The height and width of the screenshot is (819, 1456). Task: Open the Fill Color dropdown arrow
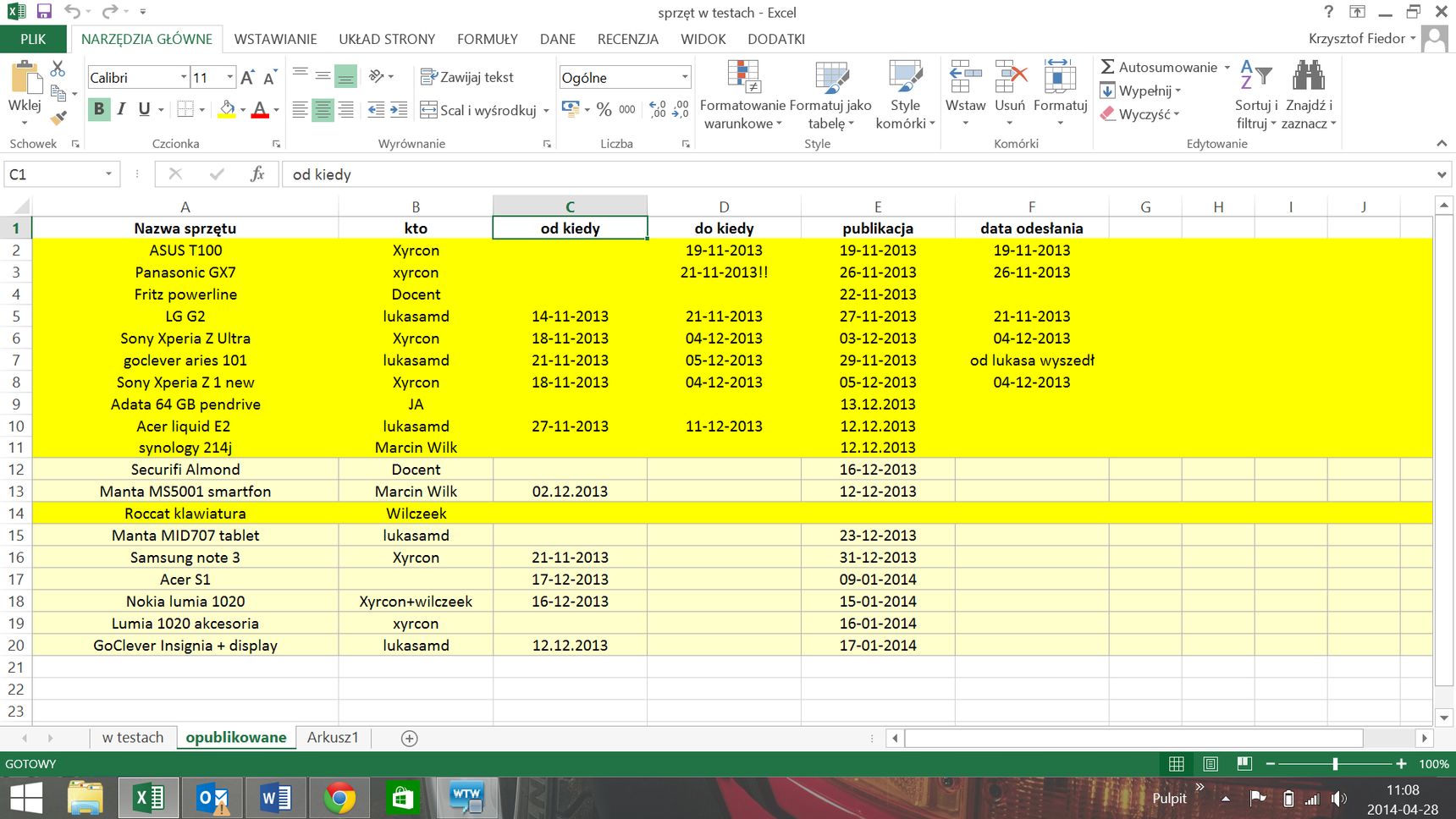coord(243,110)
